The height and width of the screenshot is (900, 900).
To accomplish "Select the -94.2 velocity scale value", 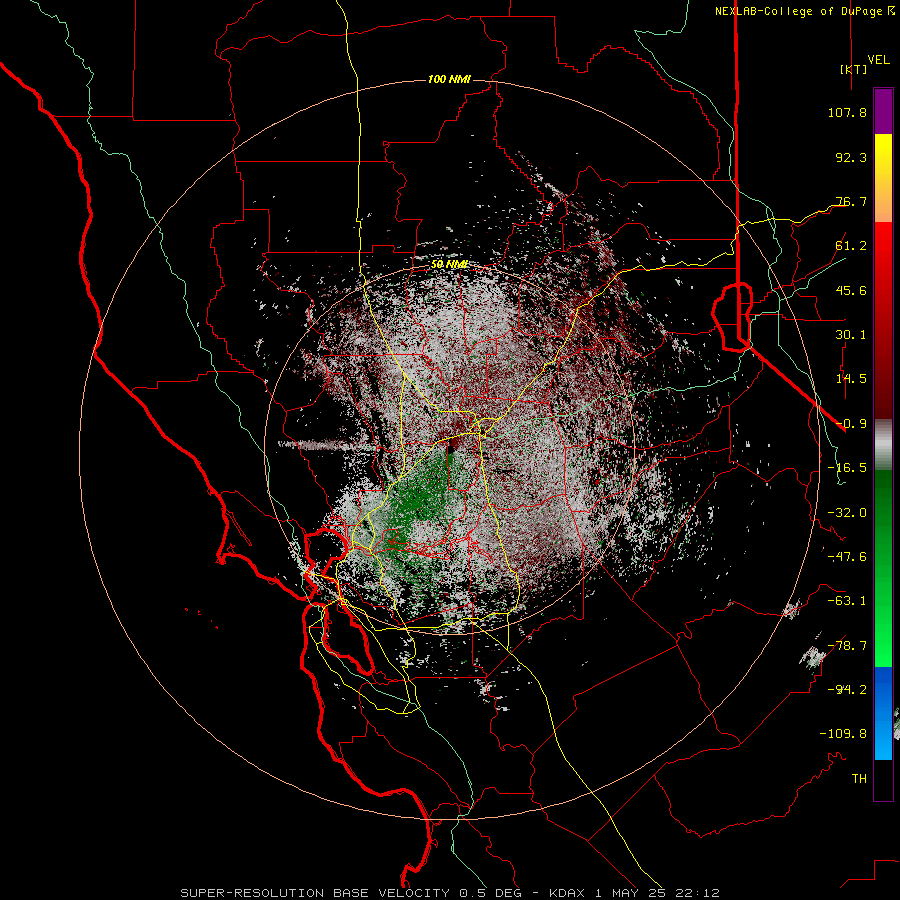I will point(847,689).
